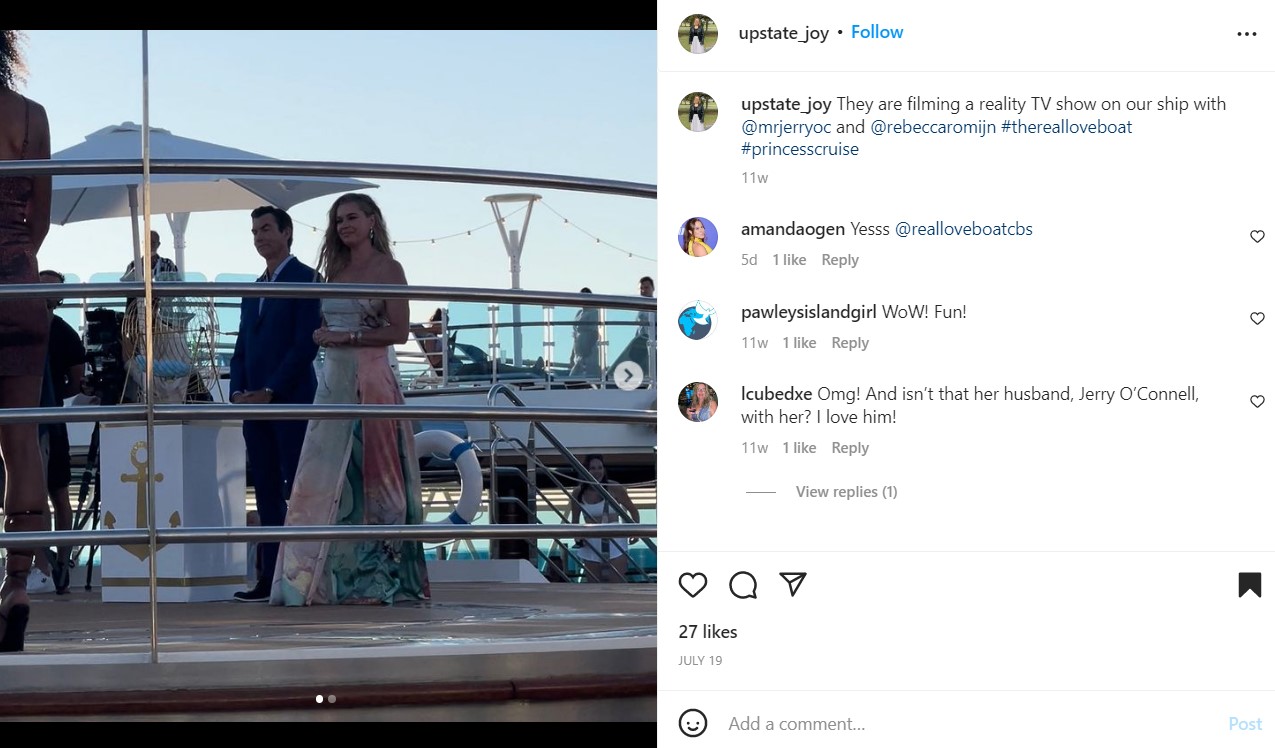Click the Add a comment field
The height and width of the screenshot is (748, 1275).
970,723
